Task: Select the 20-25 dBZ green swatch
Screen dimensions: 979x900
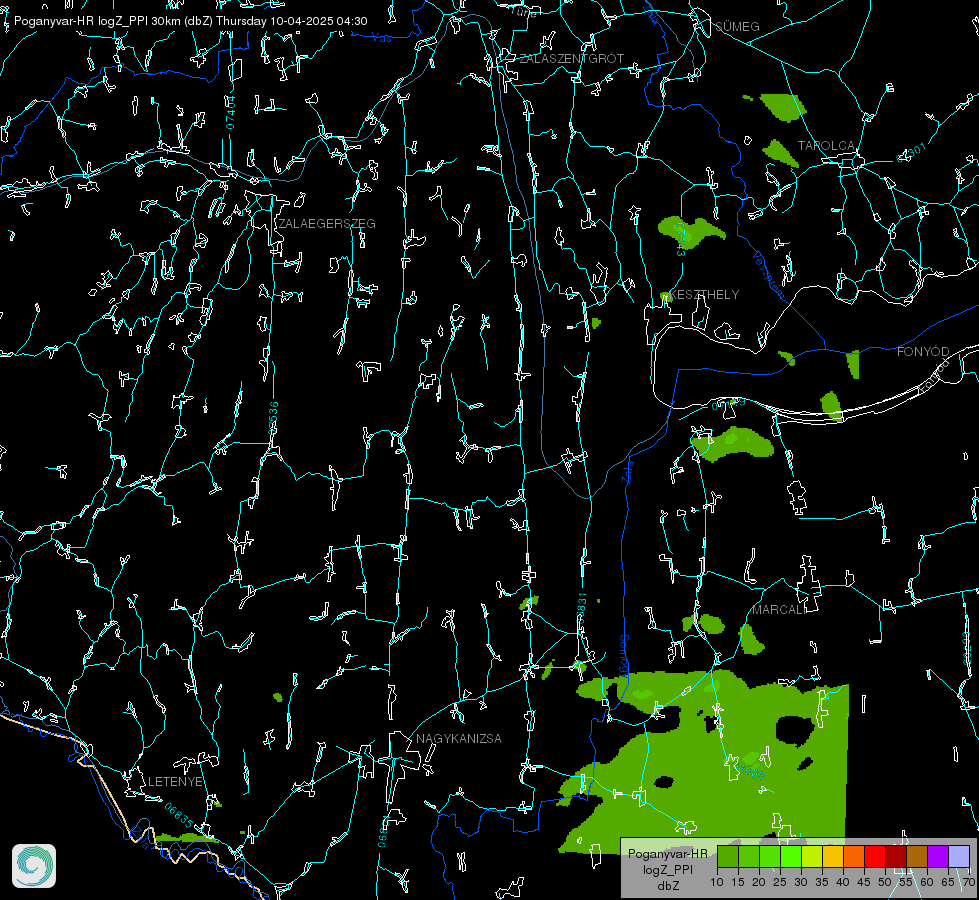Action: [x=770, y=857]
